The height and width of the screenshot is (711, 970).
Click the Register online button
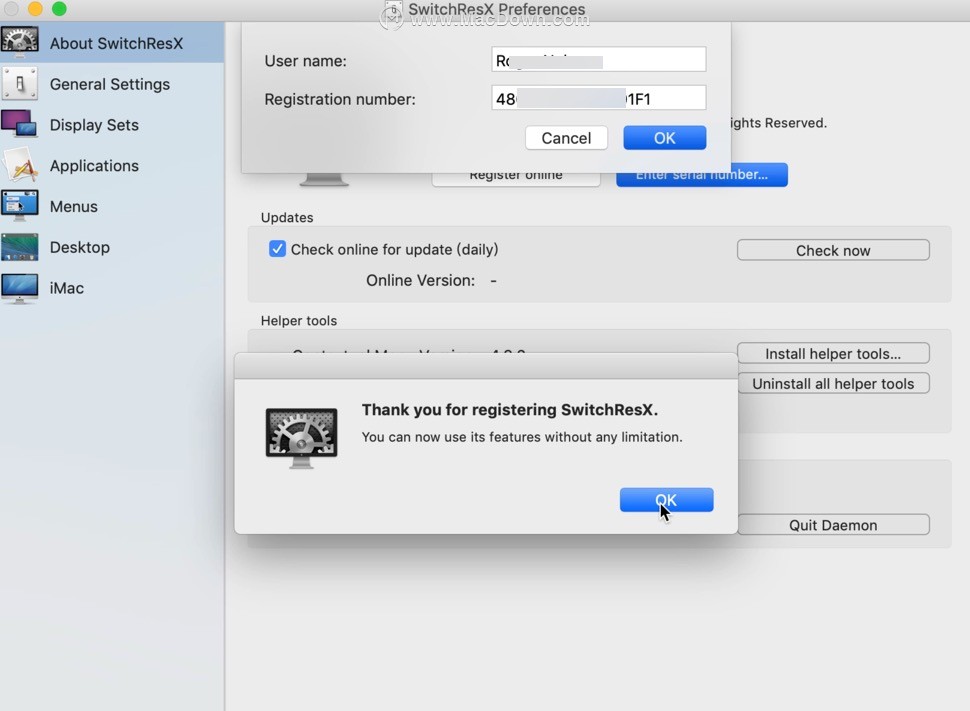click(515, 179)
